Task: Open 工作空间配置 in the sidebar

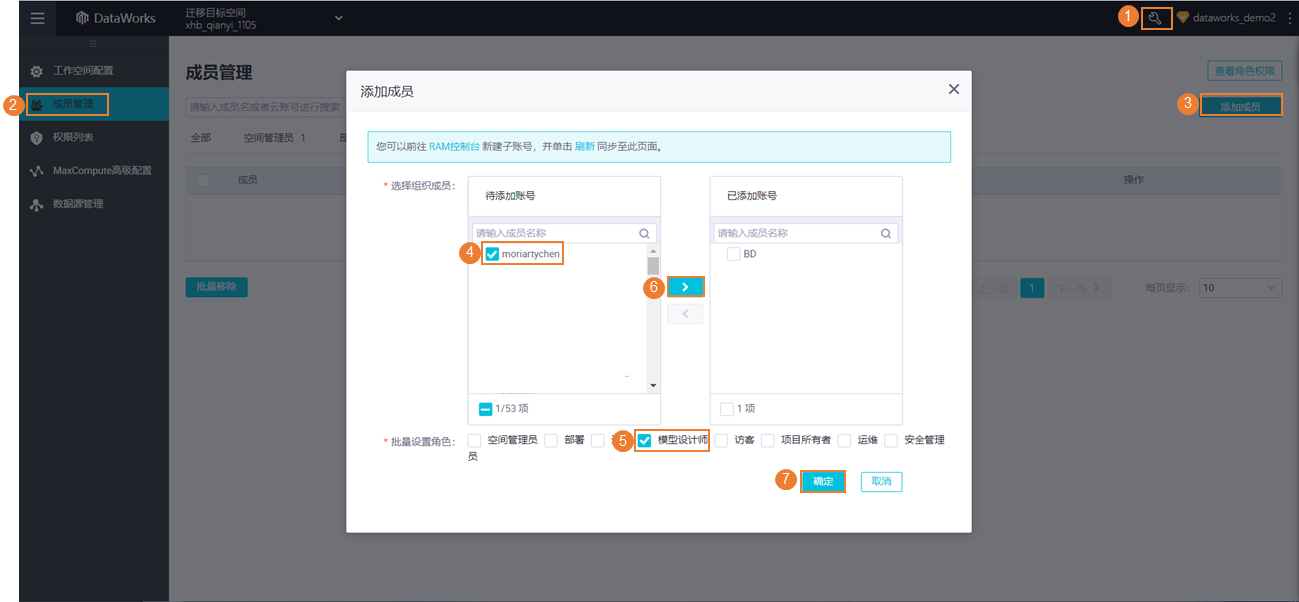Action: point(94,71)
